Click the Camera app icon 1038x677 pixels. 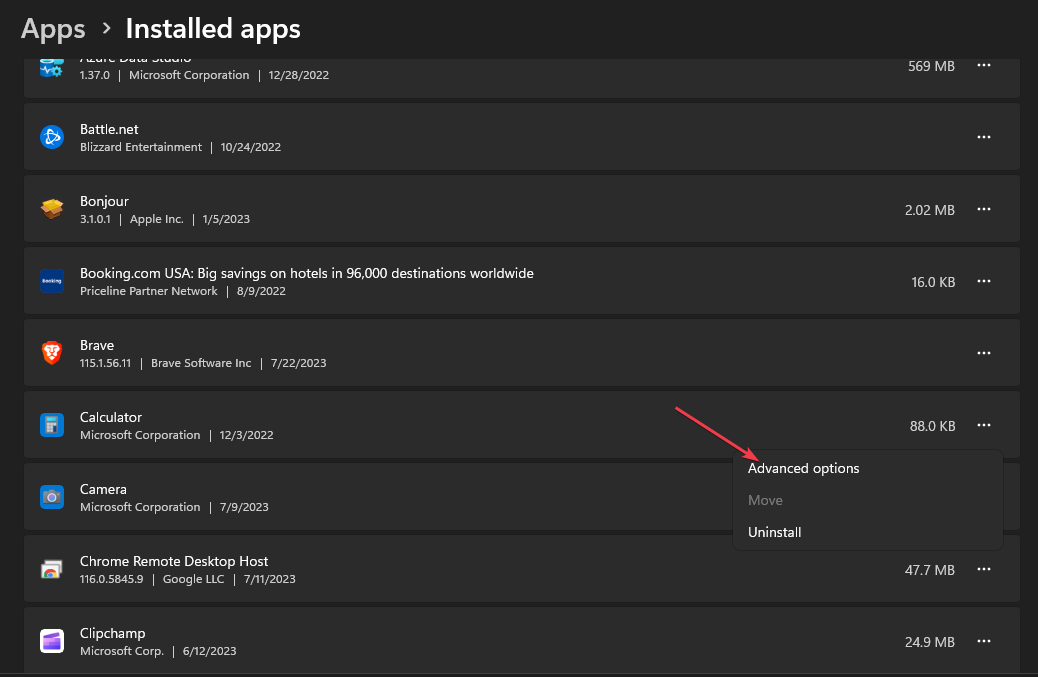52,497
